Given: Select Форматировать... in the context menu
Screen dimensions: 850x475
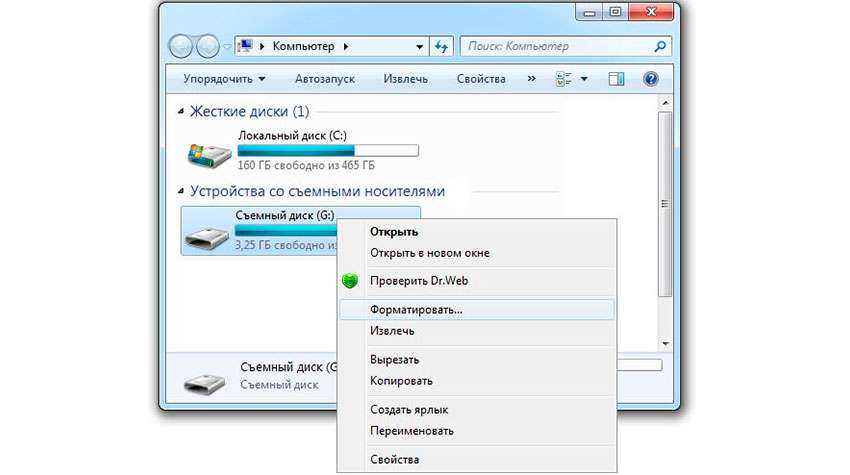Looking at the screenshot, I should 416,310.
